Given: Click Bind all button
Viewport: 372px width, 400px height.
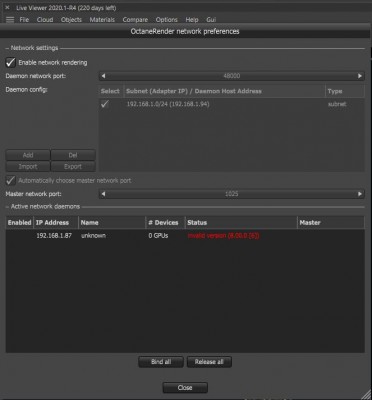Looking at the screenshot, I should (161, 362).
